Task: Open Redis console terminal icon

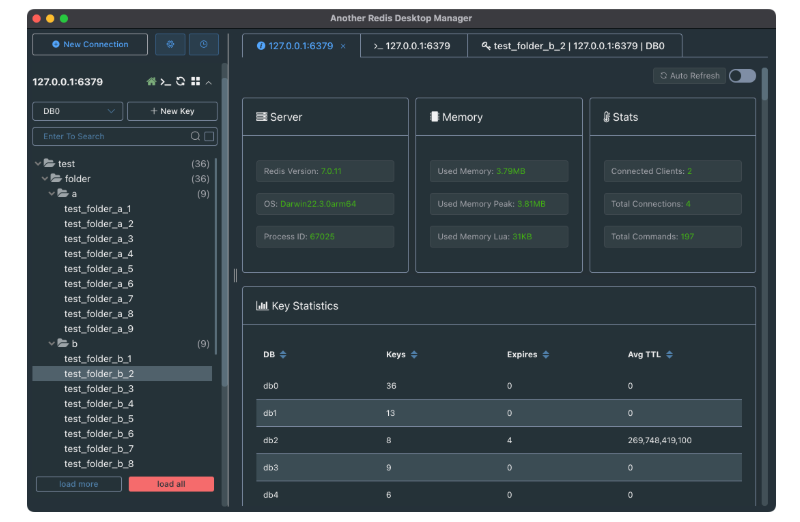Action: tap(165, 82)
